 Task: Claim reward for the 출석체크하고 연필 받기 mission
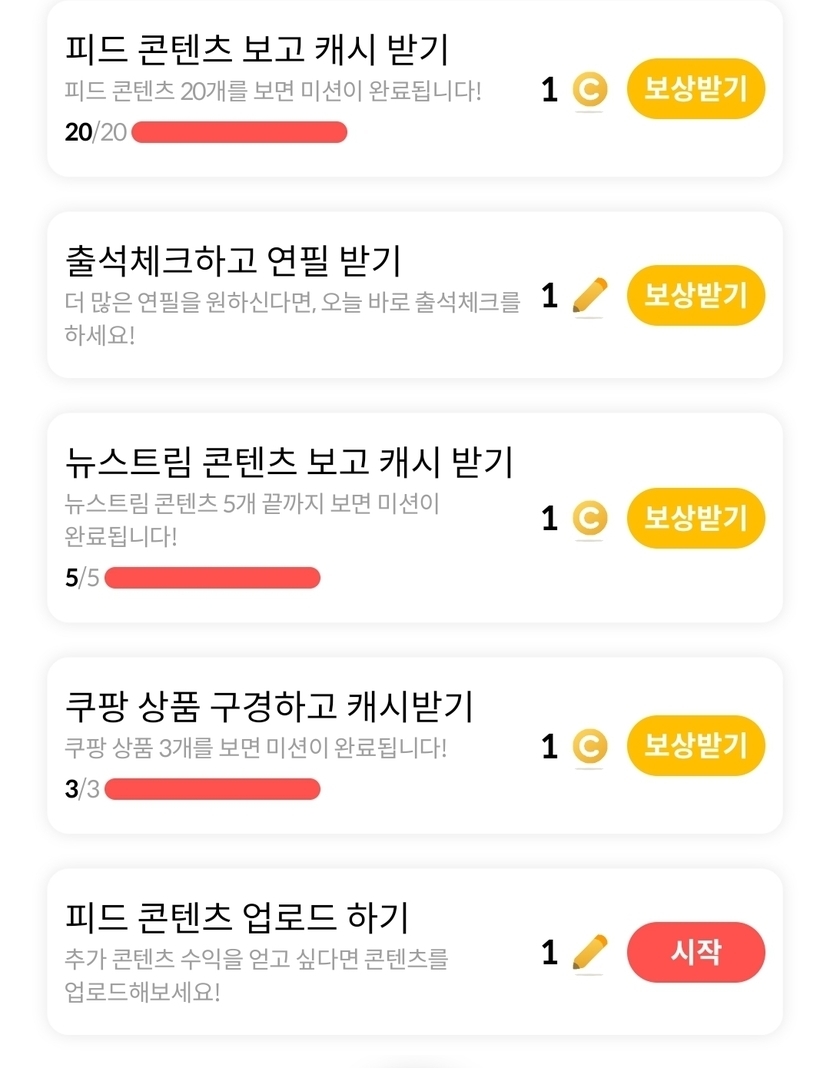(x=695, y=295)
